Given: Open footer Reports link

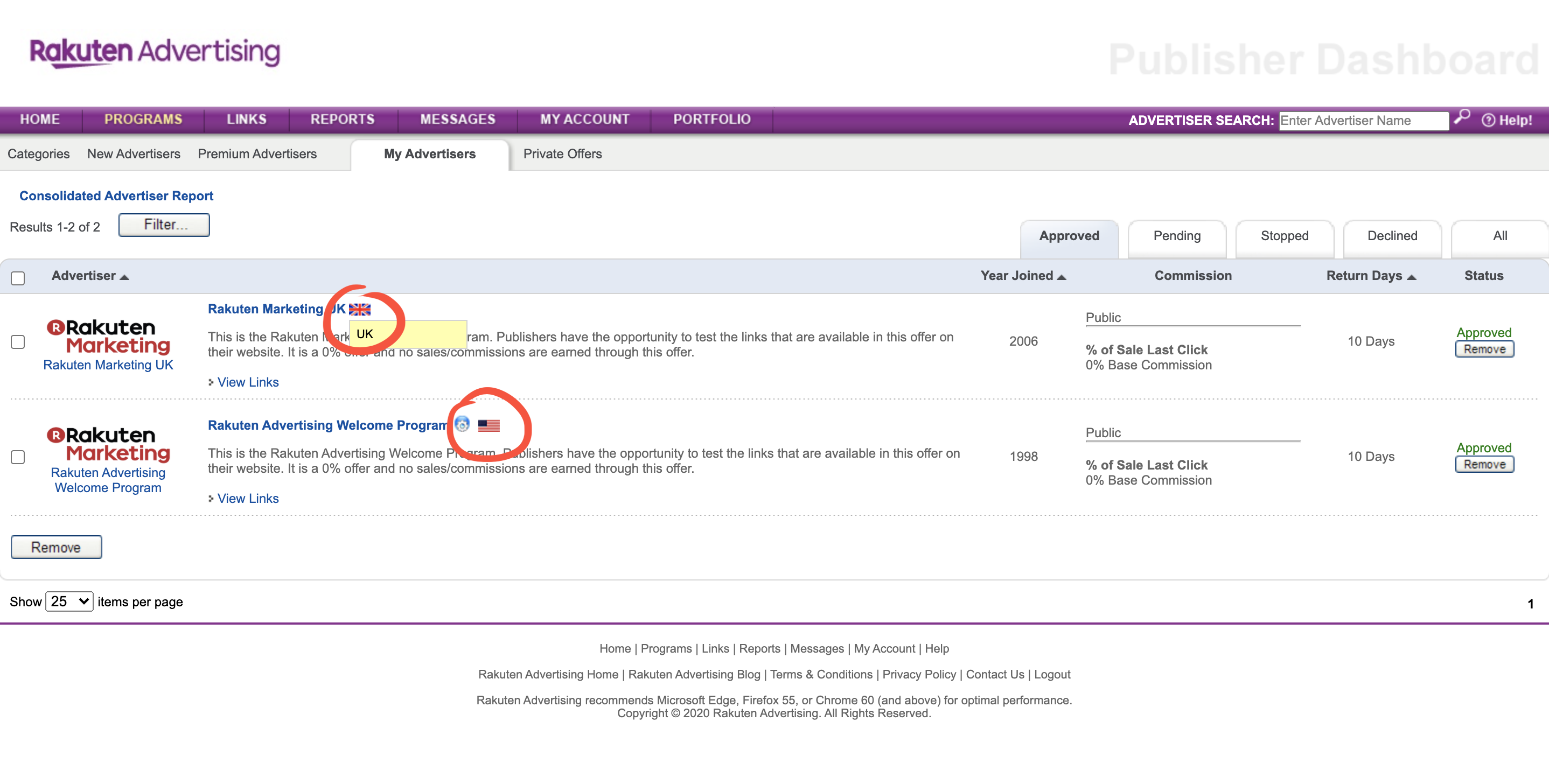Looking at the screenshot, I should pos(759,649).
